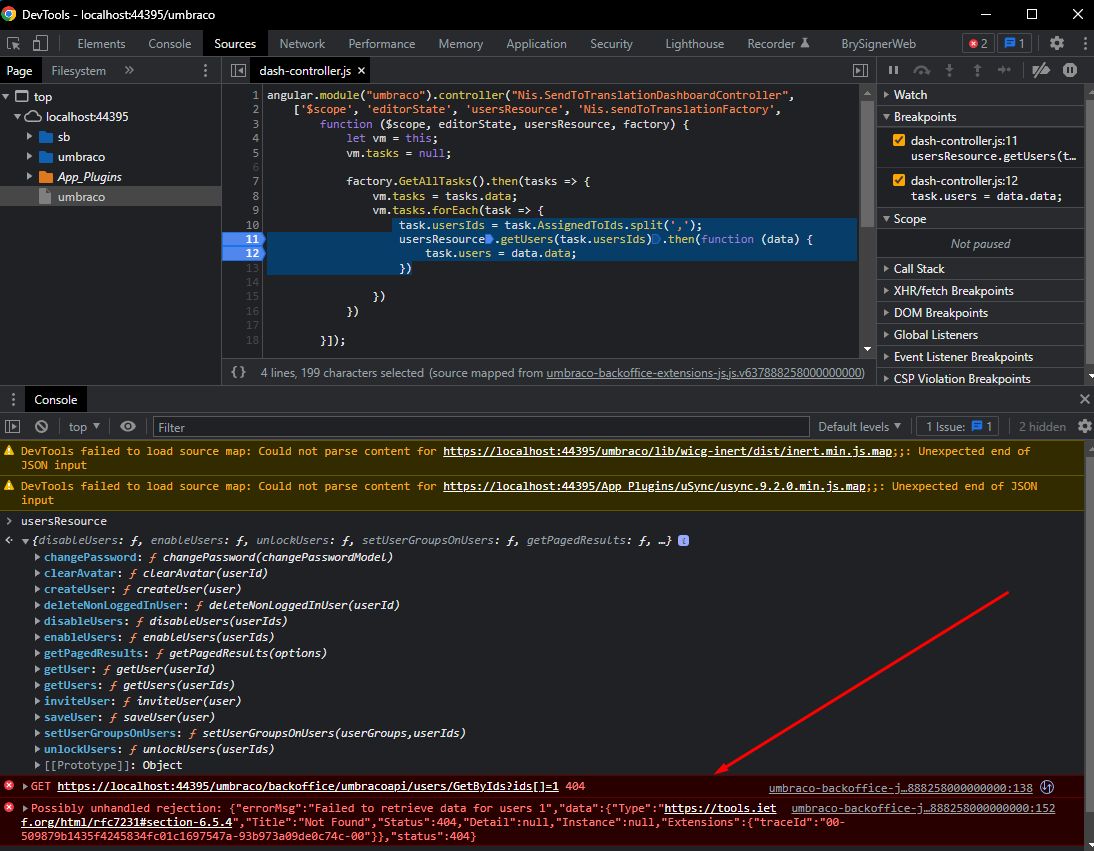The height and width of the screenshot is (851, 1094).
Task: Close the dash-controller.js tab
Action: (361, 70)
